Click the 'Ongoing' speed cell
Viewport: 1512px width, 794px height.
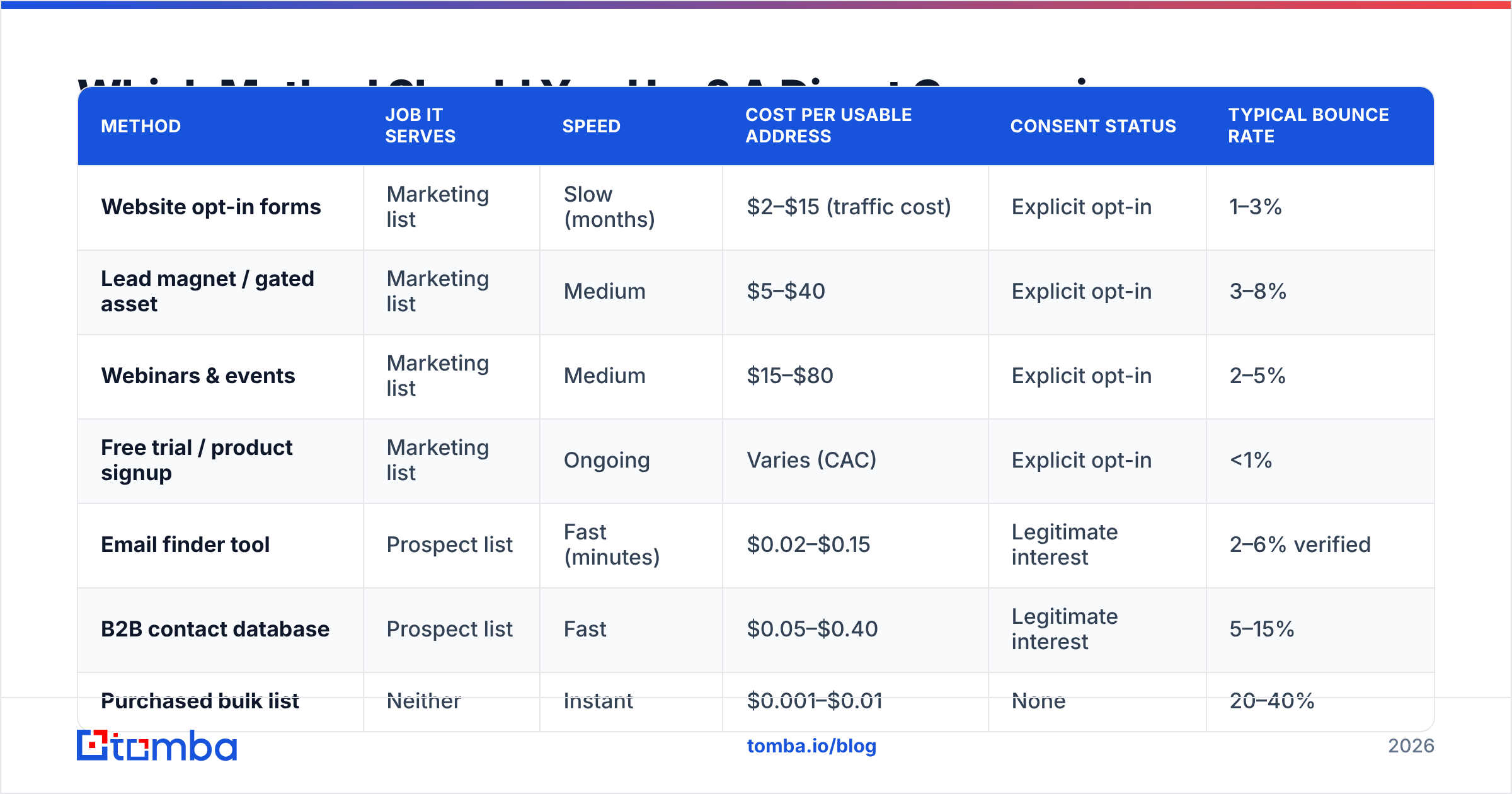(631, 461)
